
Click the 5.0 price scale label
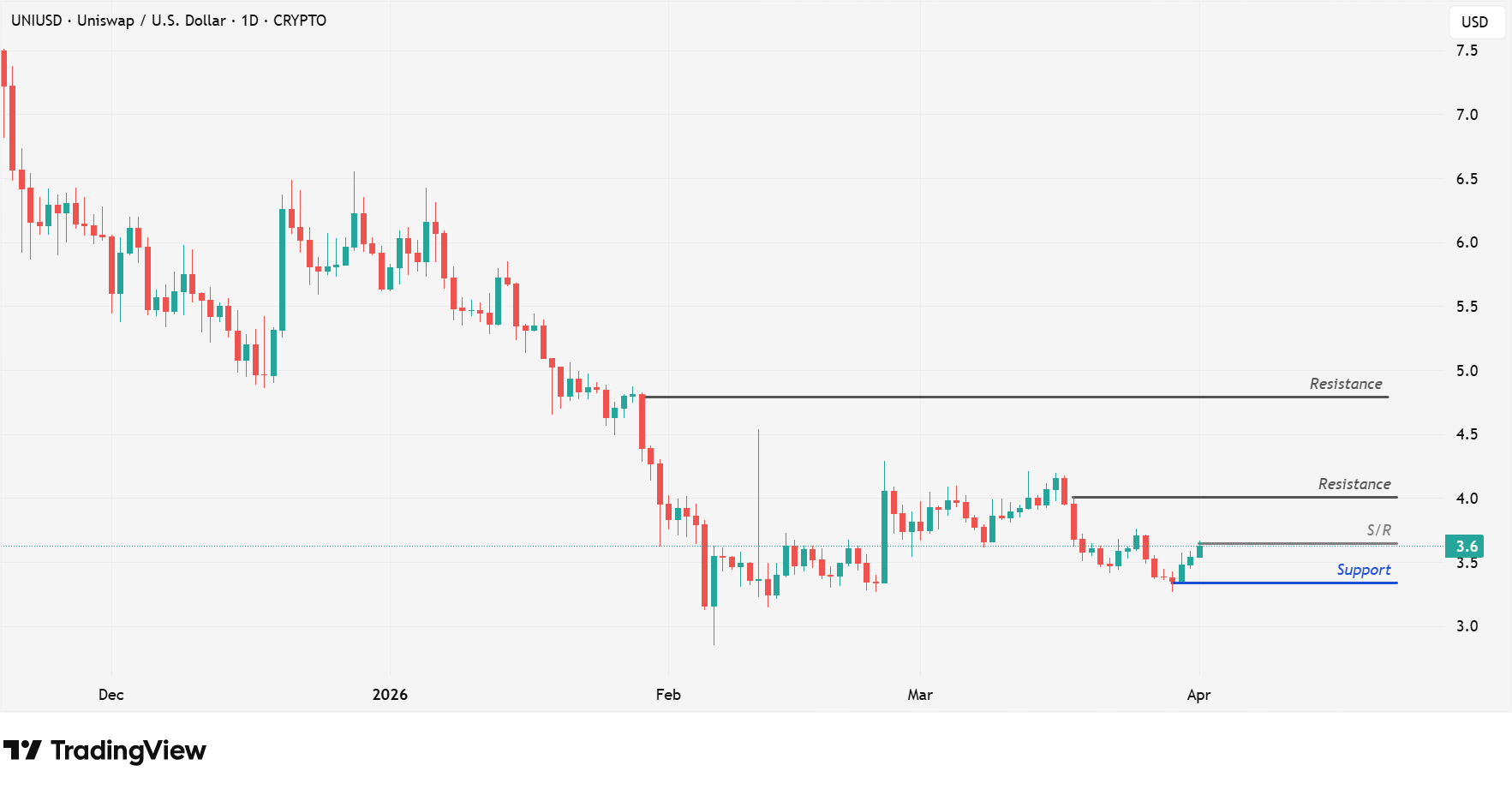[x=1467, y=371]
